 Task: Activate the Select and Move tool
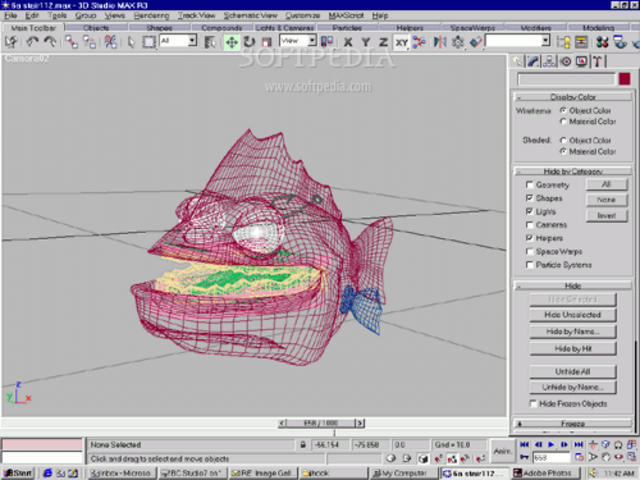pos(231,42)
